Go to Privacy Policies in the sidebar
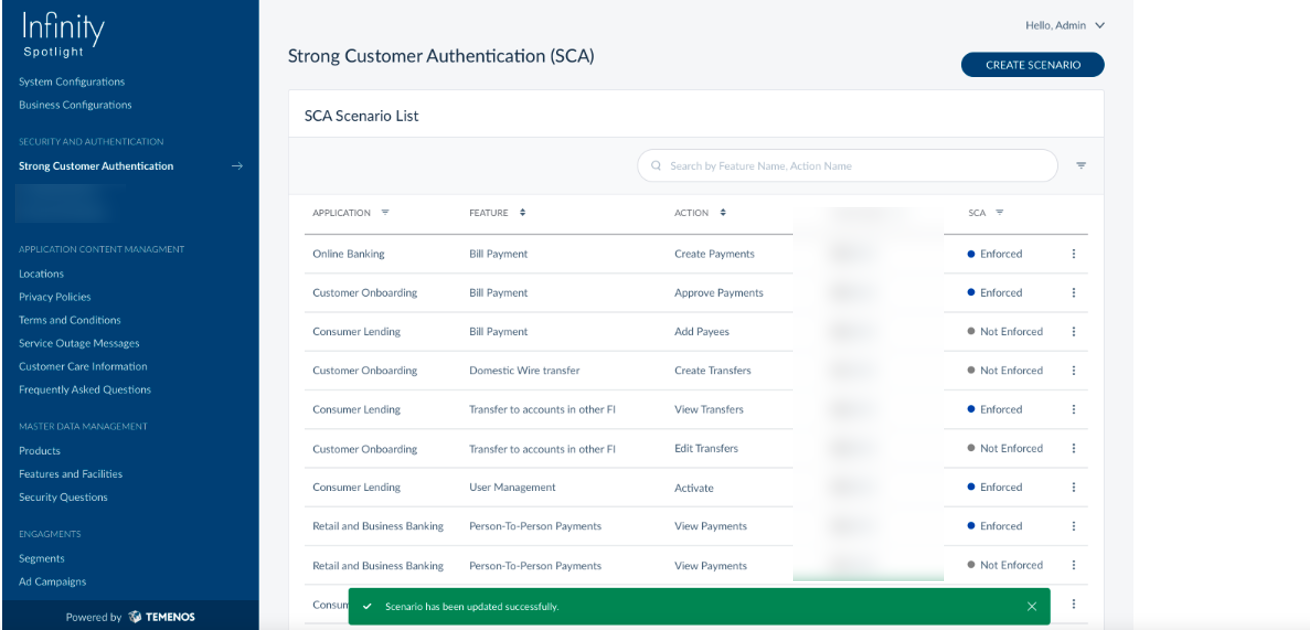Screen dimensions: 1310x630 coord(55,297)
